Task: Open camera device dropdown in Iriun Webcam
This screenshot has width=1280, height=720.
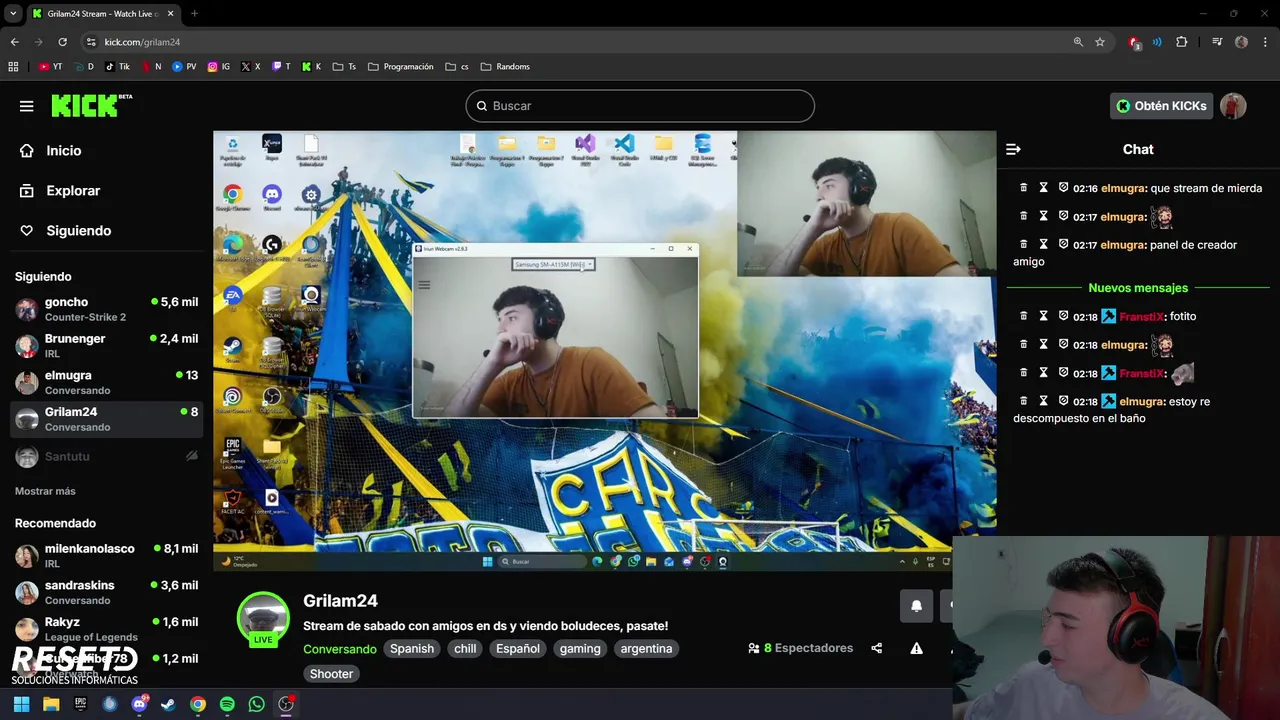Action: coord(553,264)
